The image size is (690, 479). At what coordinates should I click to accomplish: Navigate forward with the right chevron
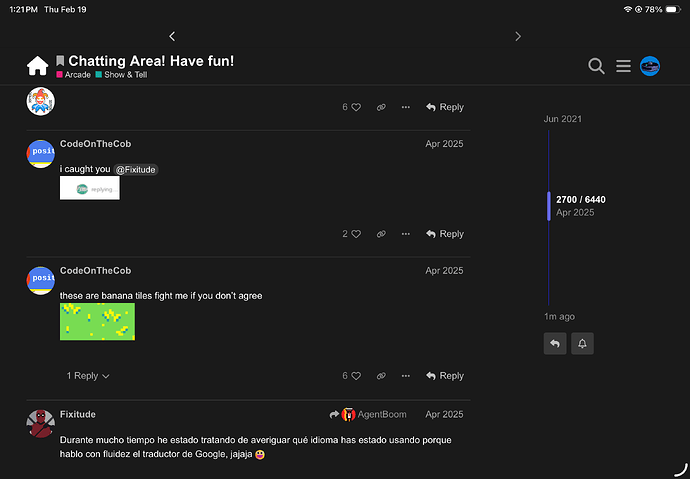[x=518, y=36]
